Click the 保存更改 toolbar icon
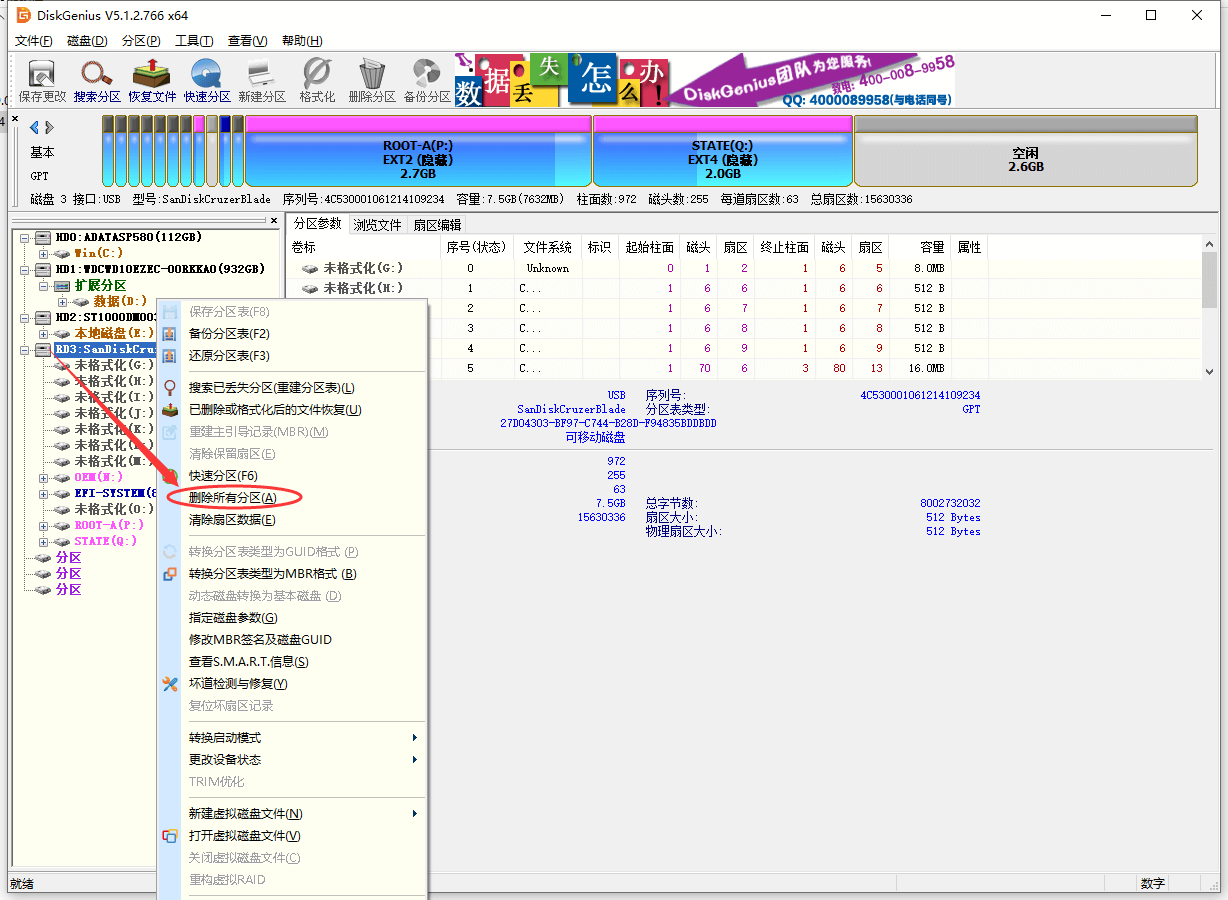This screenshot has height=900, width=1228. pos(42,80)
